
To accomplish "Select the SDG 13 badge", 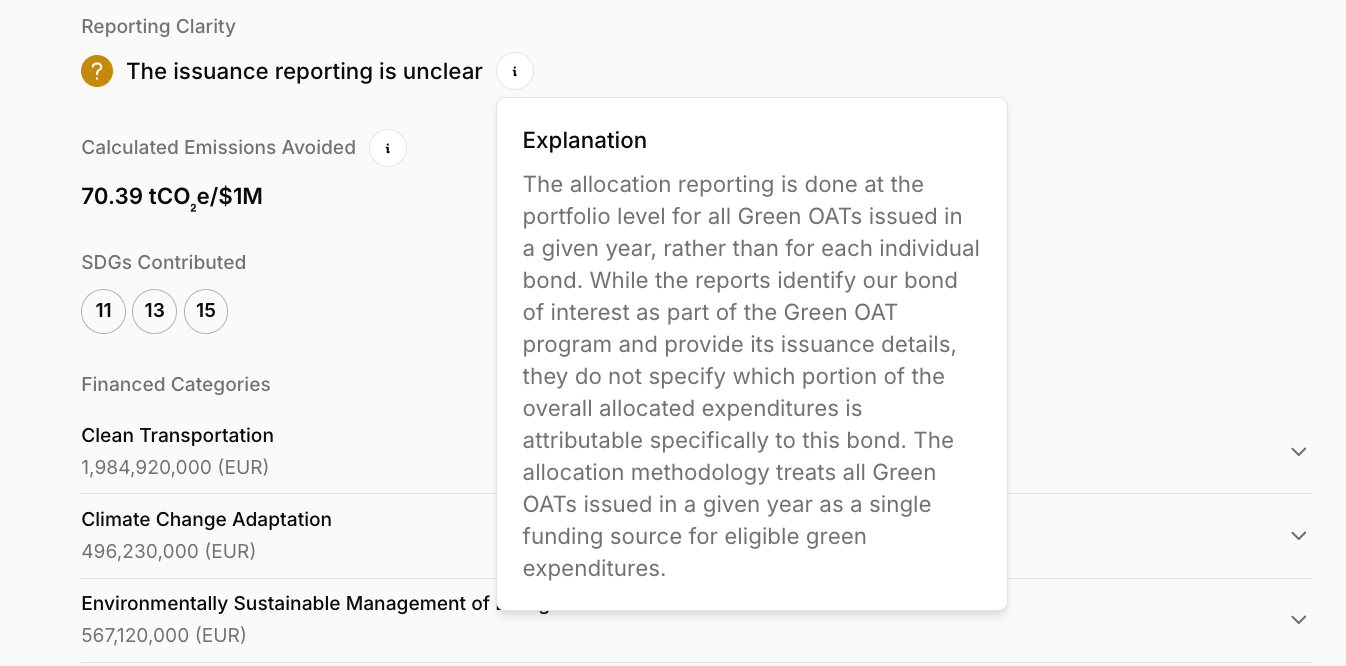I will 154,311.
